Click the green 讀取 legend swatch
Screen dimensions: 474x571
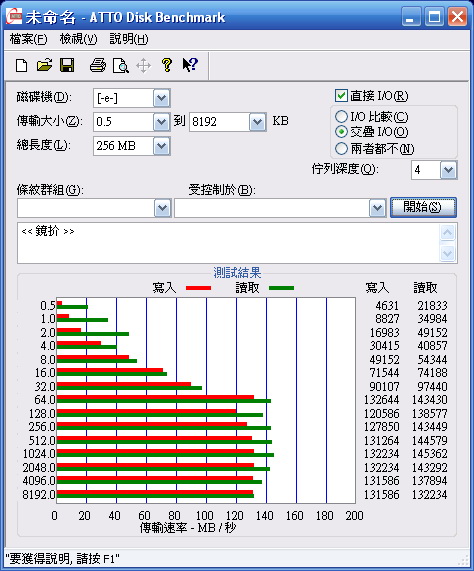point(281,288)
